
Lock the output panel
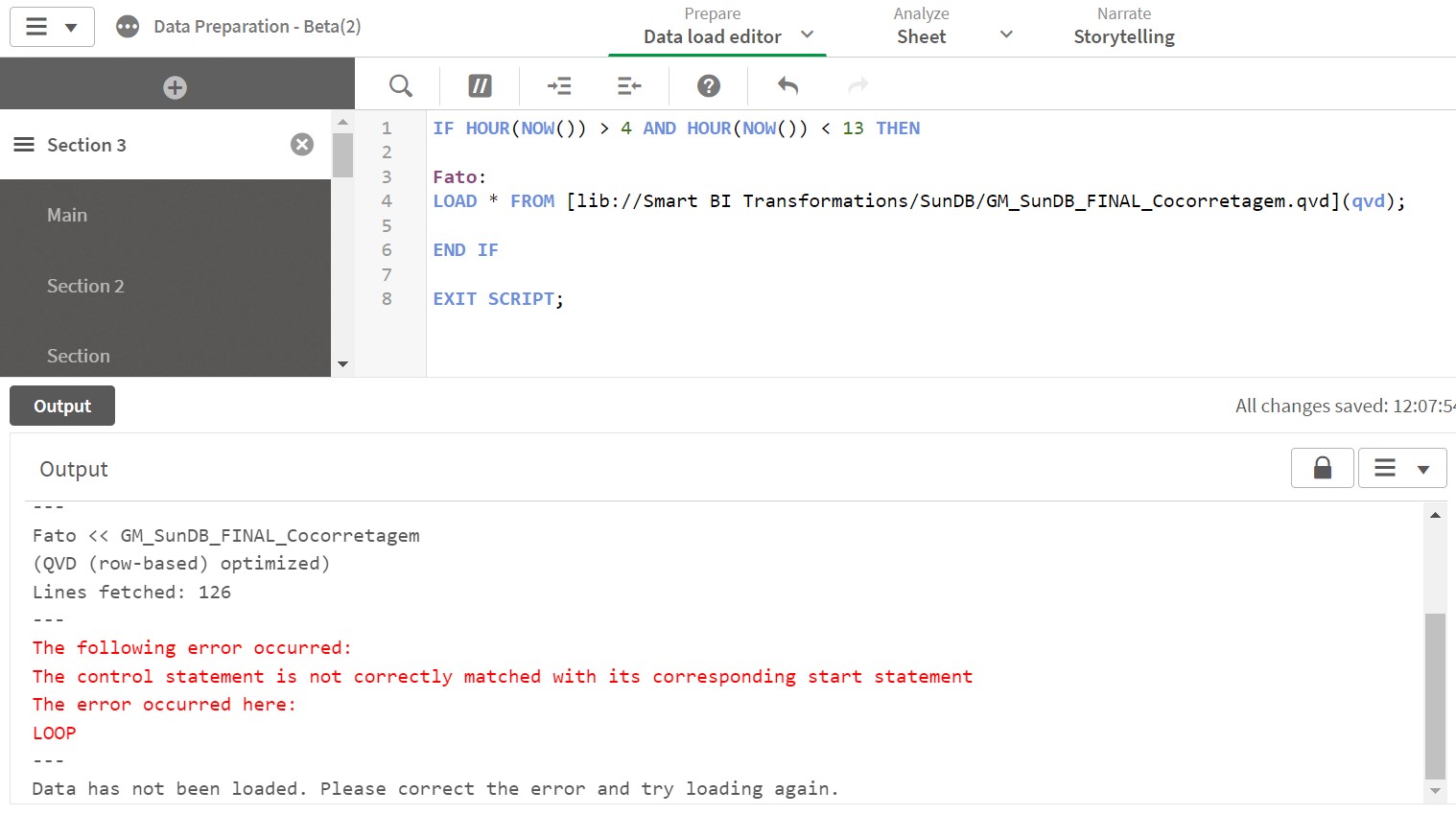(1323, 468)
